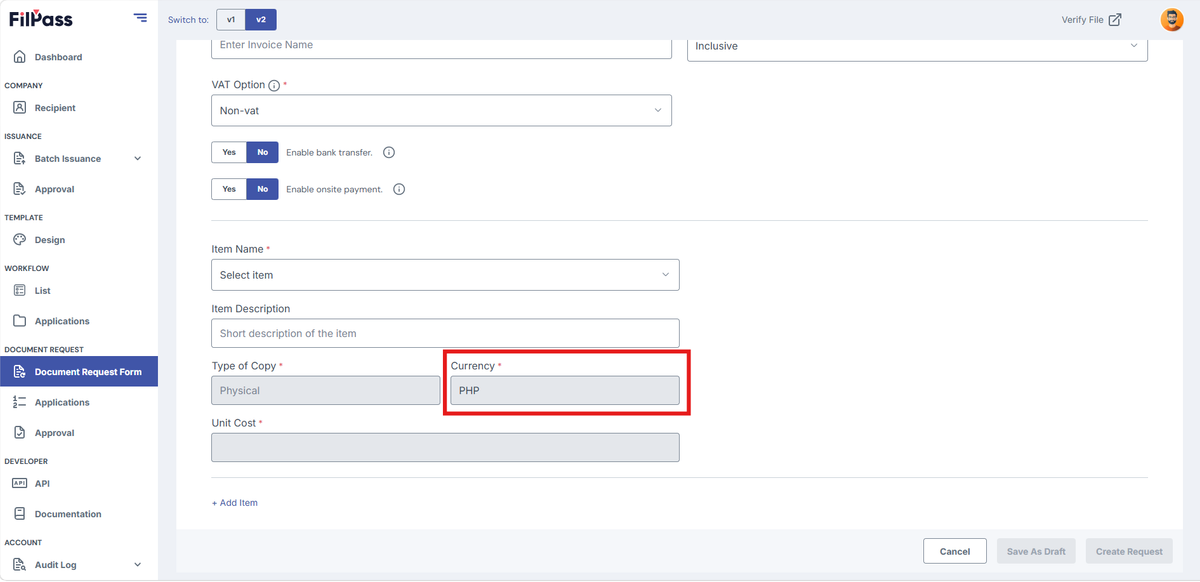Click the VAT Option info icon
This screenshot has width=1200, height=582.
tap(274, 86)
